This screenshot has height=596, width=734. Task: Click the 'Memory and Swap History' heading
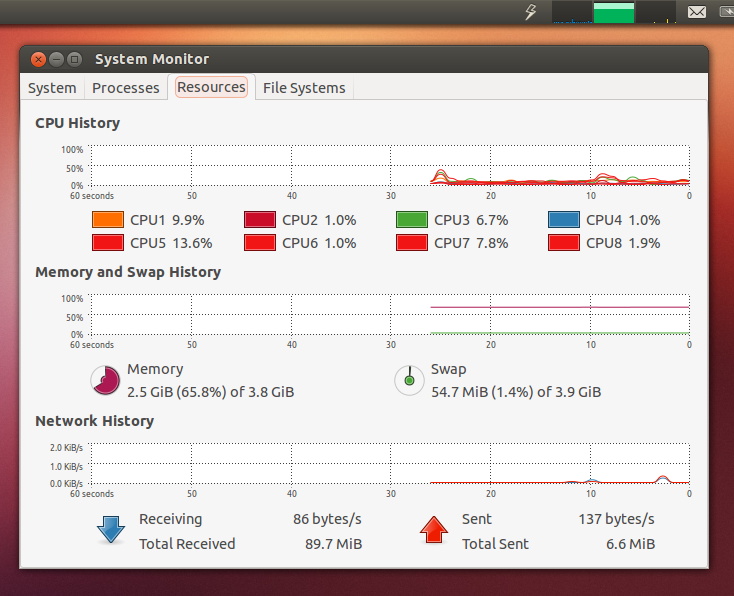(128, 272)
